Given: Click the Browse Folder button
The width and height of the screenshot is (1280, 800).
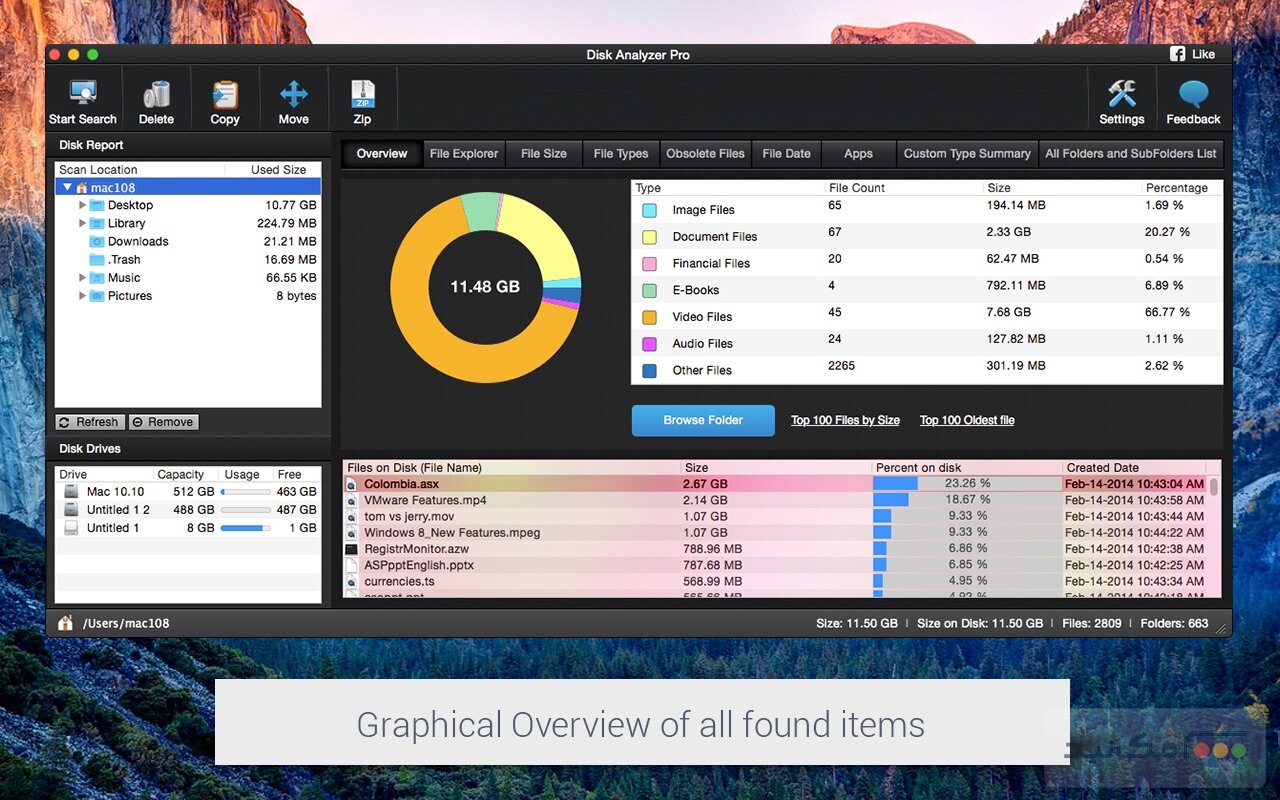Looking at the screenshot, I should 703,420.
